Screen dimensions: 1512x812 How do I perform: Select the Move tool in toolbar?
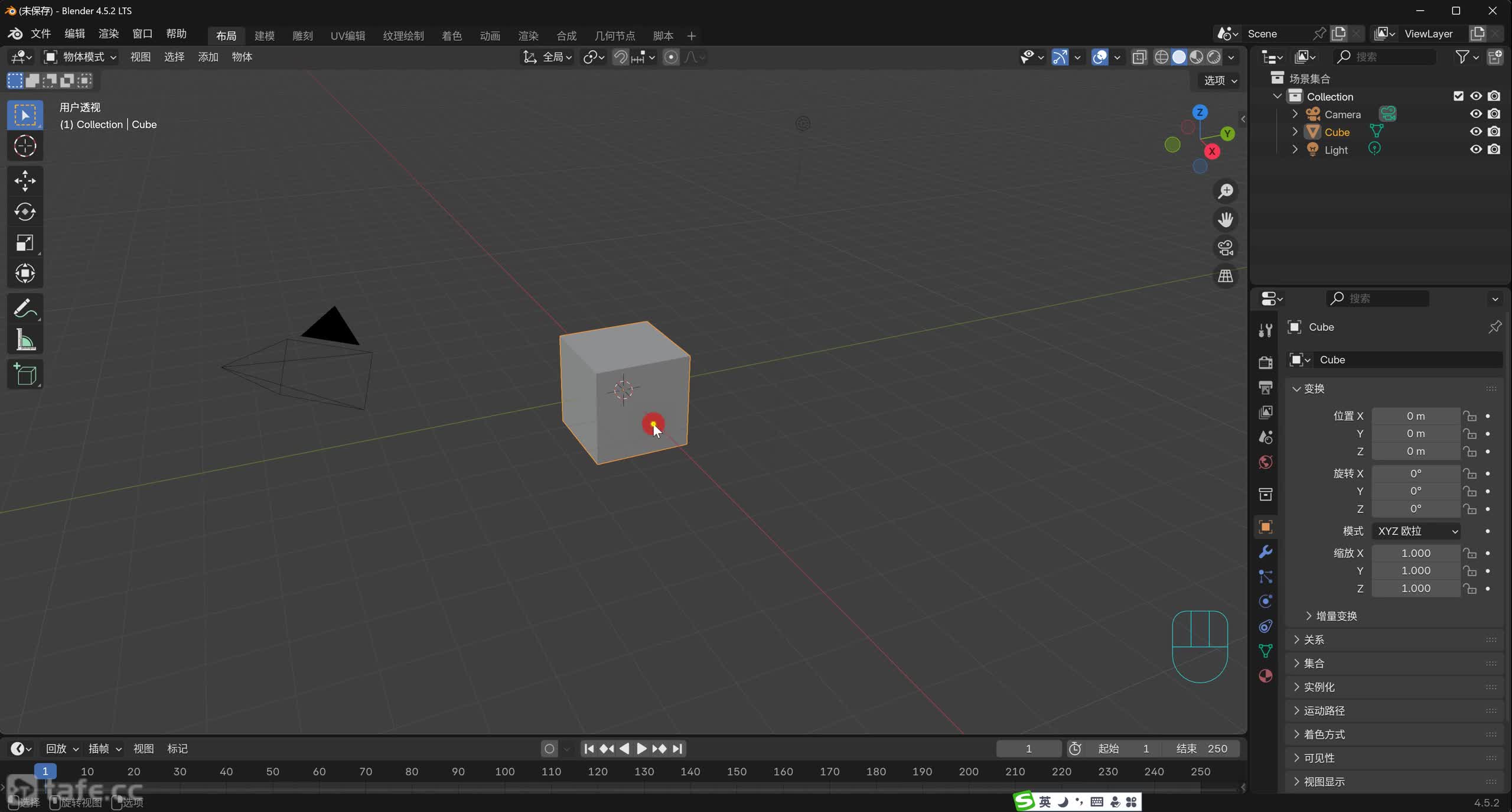[x=25, y=181]
